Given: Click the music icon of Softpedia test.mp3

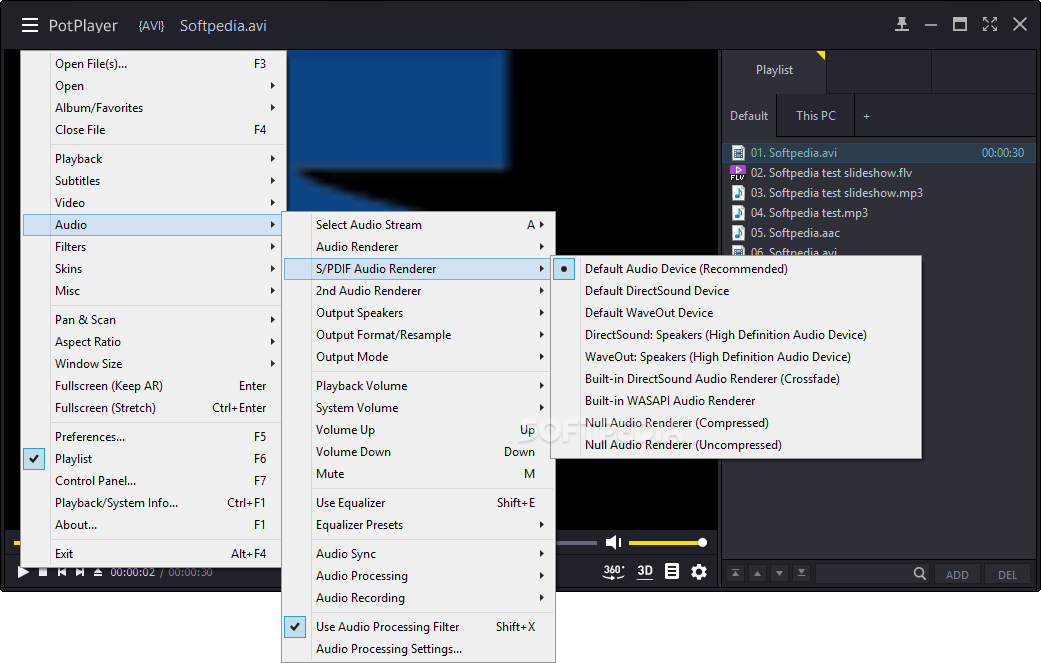Looking at the screenshot, I should click(738, 213).
